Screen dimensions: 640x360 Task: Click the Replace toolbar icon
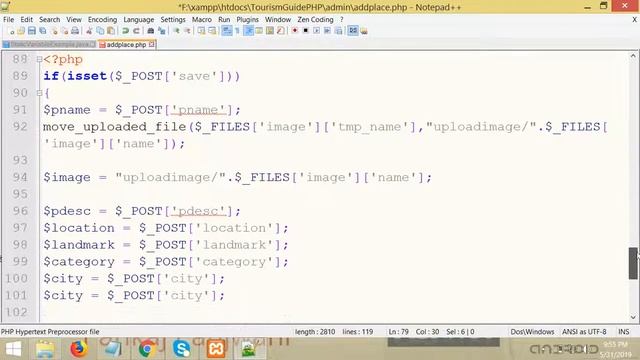(x=162, y=31)
